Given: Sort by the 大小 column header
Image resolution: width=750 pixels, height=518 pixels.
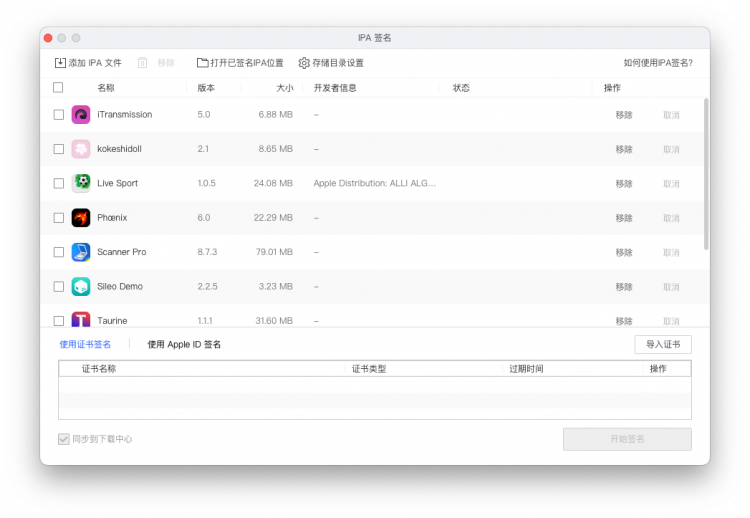Looking at the screenshot, I should (285, 88).
